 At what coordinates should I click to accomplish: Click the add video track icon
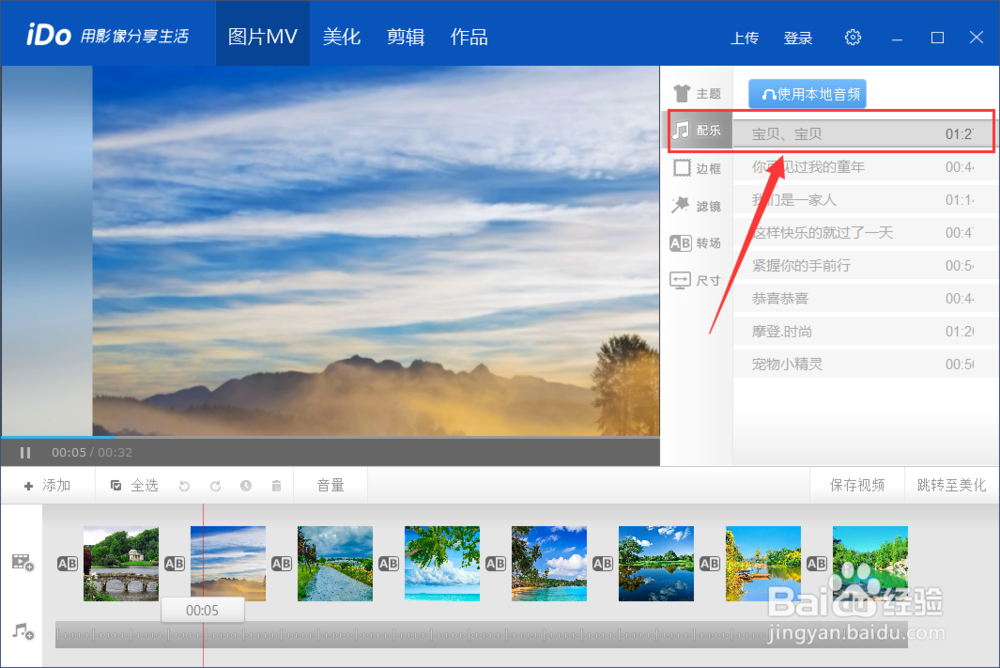(23, 562)
